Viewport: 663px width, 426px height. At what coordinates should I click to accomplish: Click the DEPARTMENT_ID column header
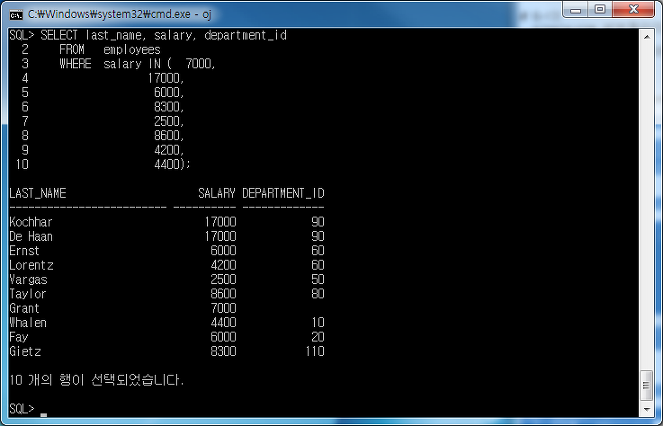[x=283, y=194]
